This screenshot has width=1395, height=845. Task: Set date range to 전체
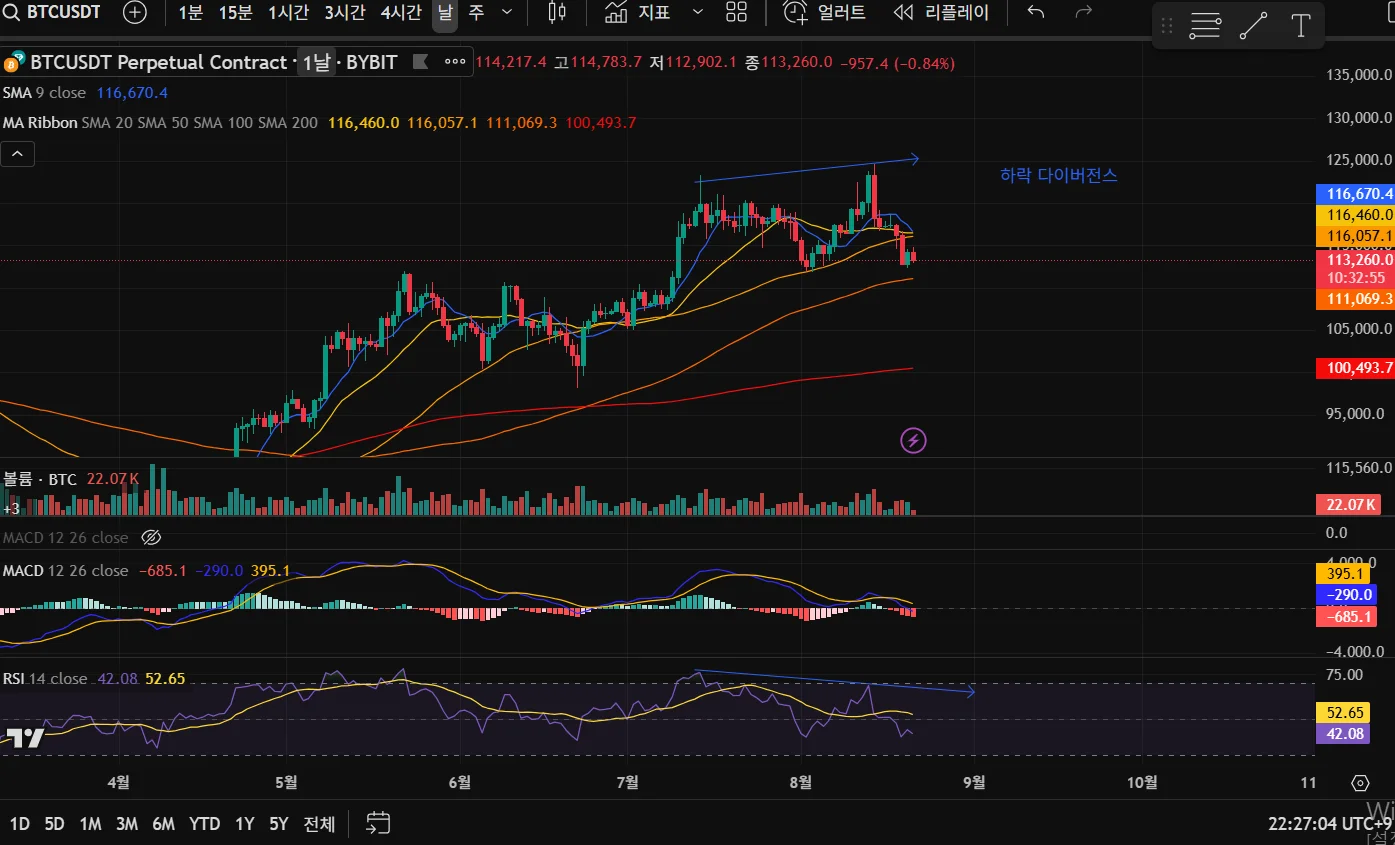pos(319,824)
